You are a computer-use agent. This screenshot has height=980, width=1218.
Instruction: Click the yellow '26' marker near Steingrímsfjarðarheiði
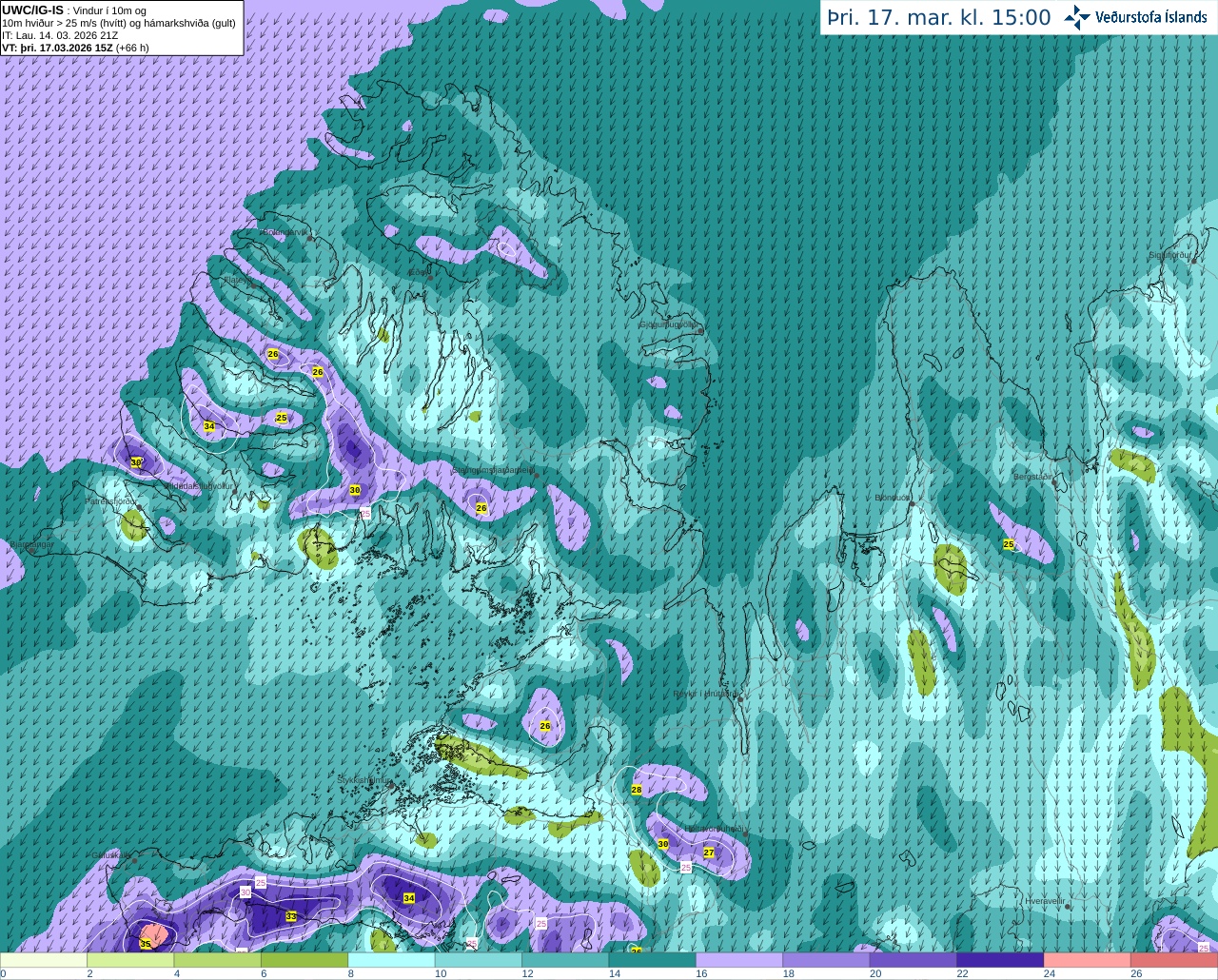481,508
